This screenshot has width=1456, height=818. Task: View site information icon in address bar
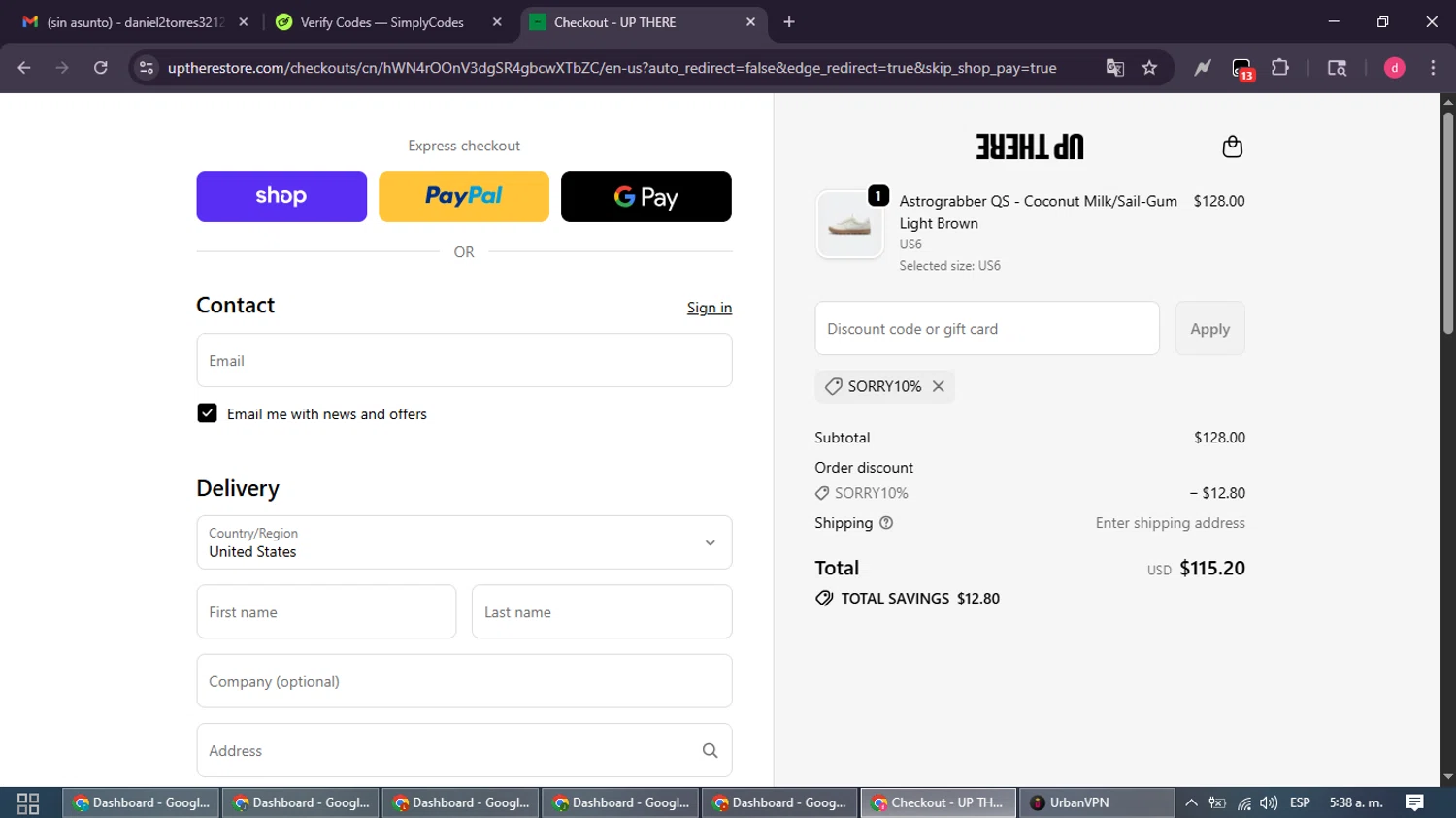click(147, 68)
